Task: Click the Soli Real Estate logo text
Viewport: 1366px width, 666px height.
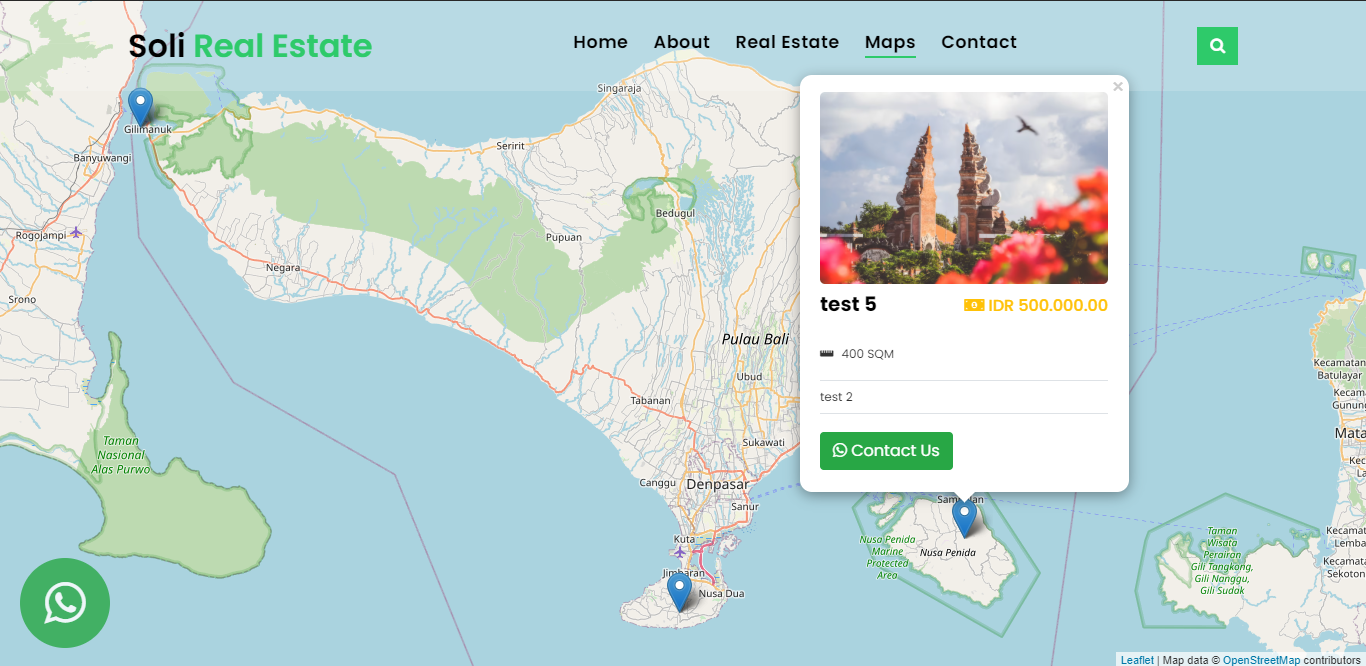Action: click(249, 45)
